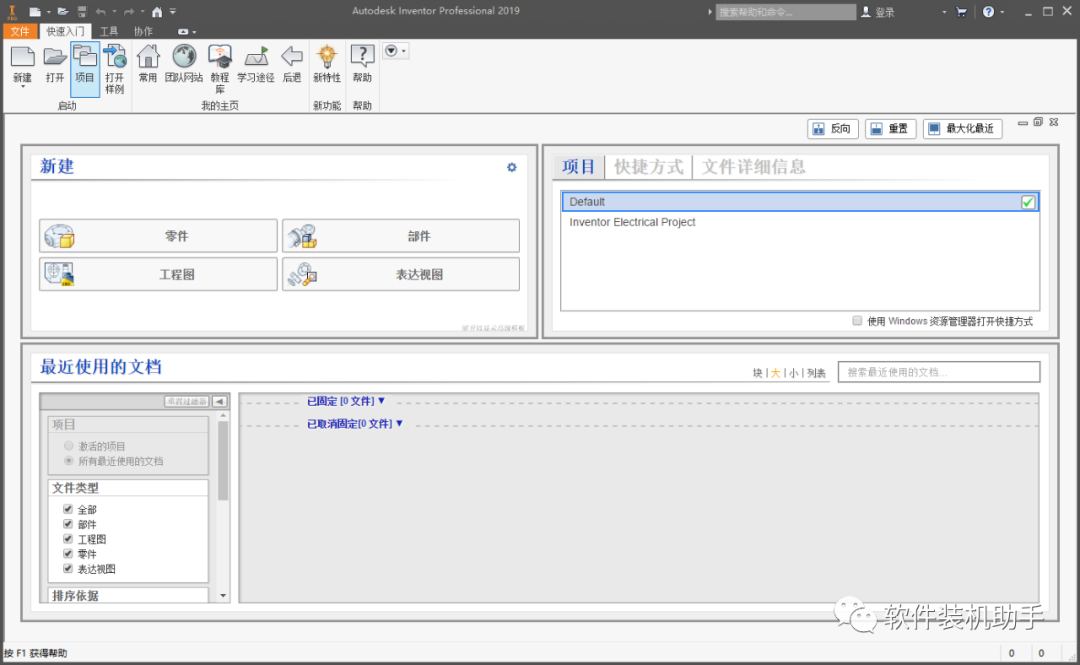Select the 所有最近使用的文档 radio button
This screenshot has width=1080, height=665.
coord(68,460)
